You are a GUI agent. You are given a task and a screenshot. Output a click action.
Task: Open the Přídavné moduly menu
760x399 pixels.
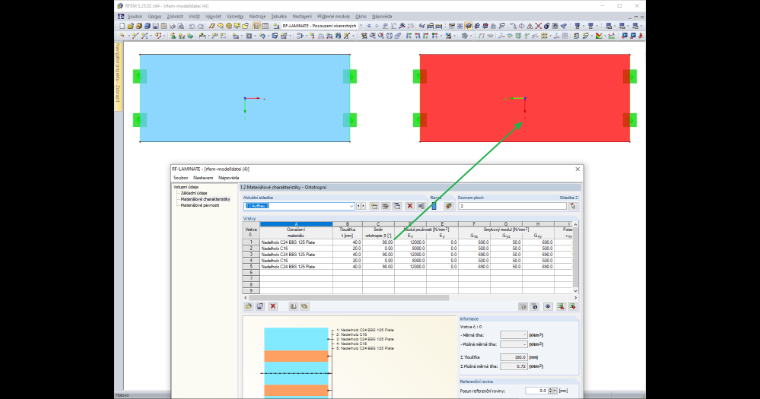coord(333,16)
